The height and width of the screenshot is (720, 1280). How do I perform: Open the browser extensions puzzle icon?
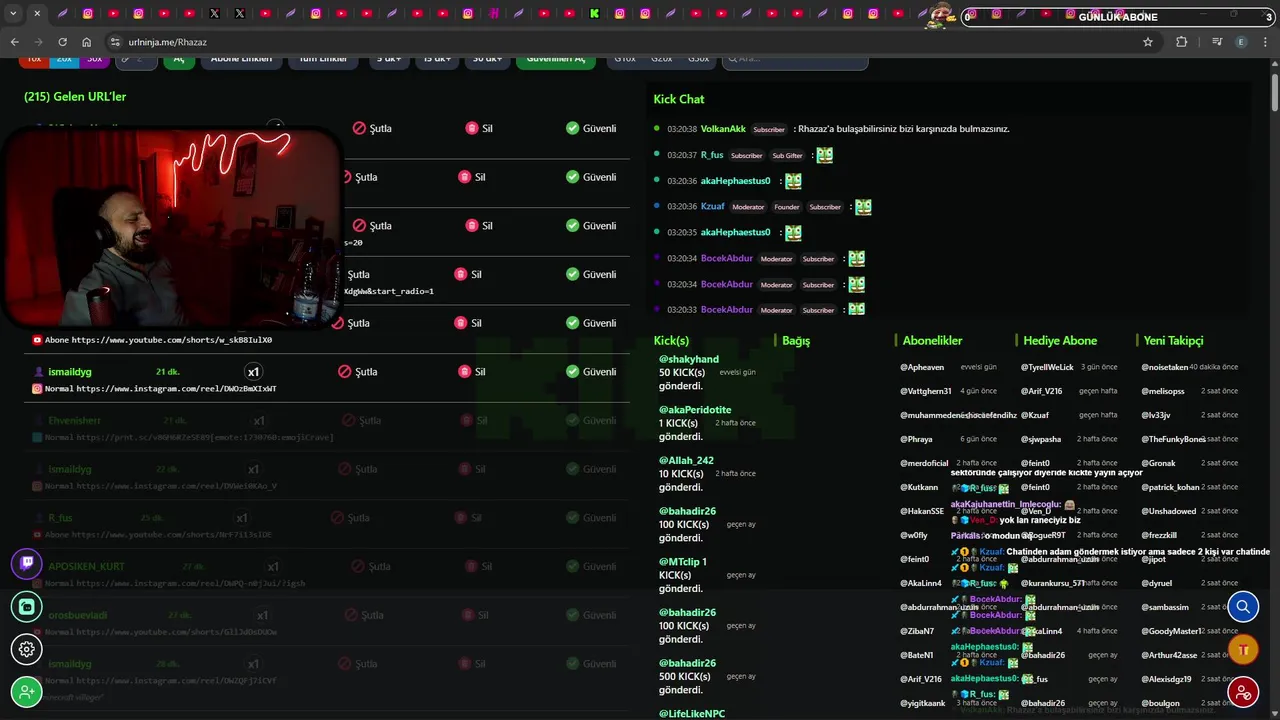click(x=1182, y=42)
